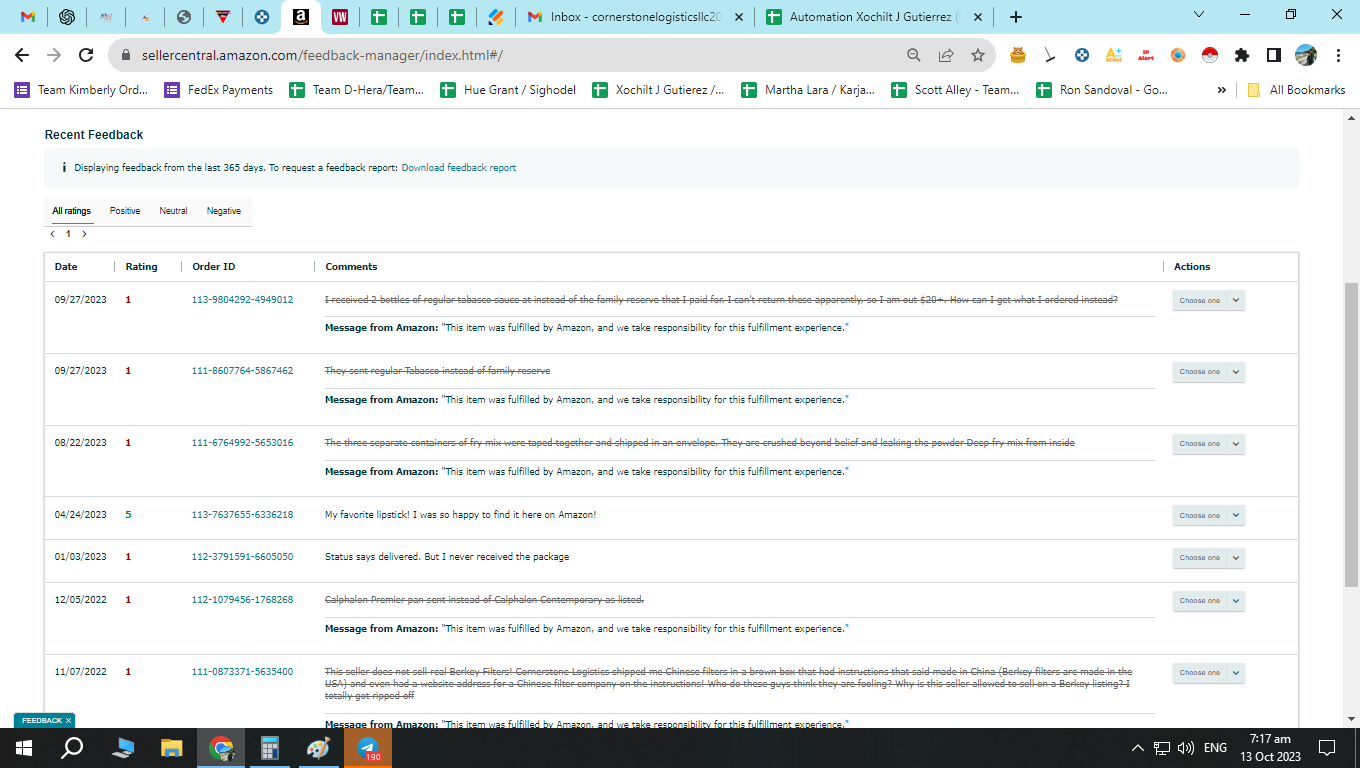
Task: Click the zoom magnifier in address bar
Action: pos(914,55)
